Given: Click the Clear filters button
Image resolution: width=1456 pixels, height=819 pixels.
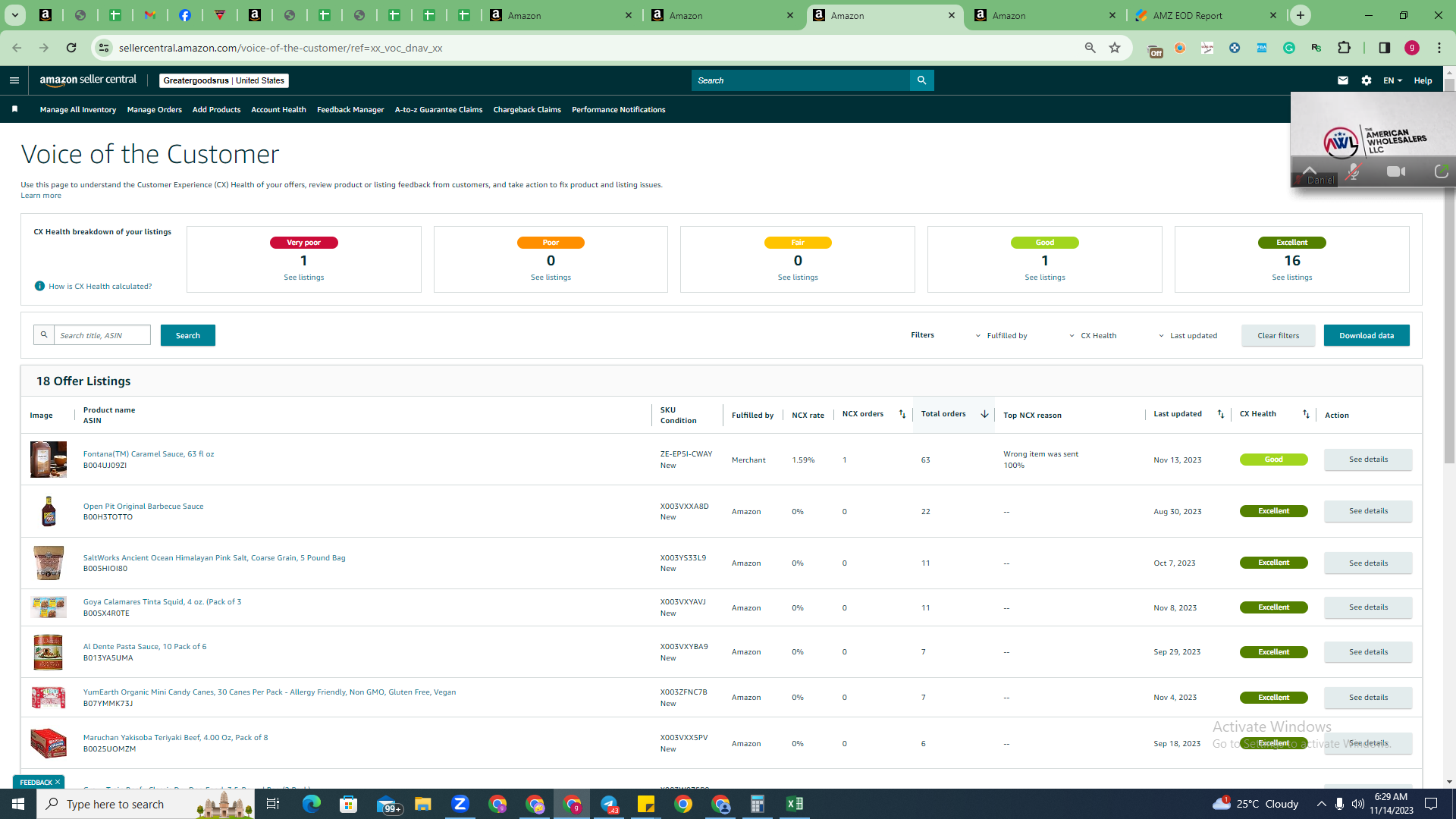Looking at the screenshot, I should 1278,335.
